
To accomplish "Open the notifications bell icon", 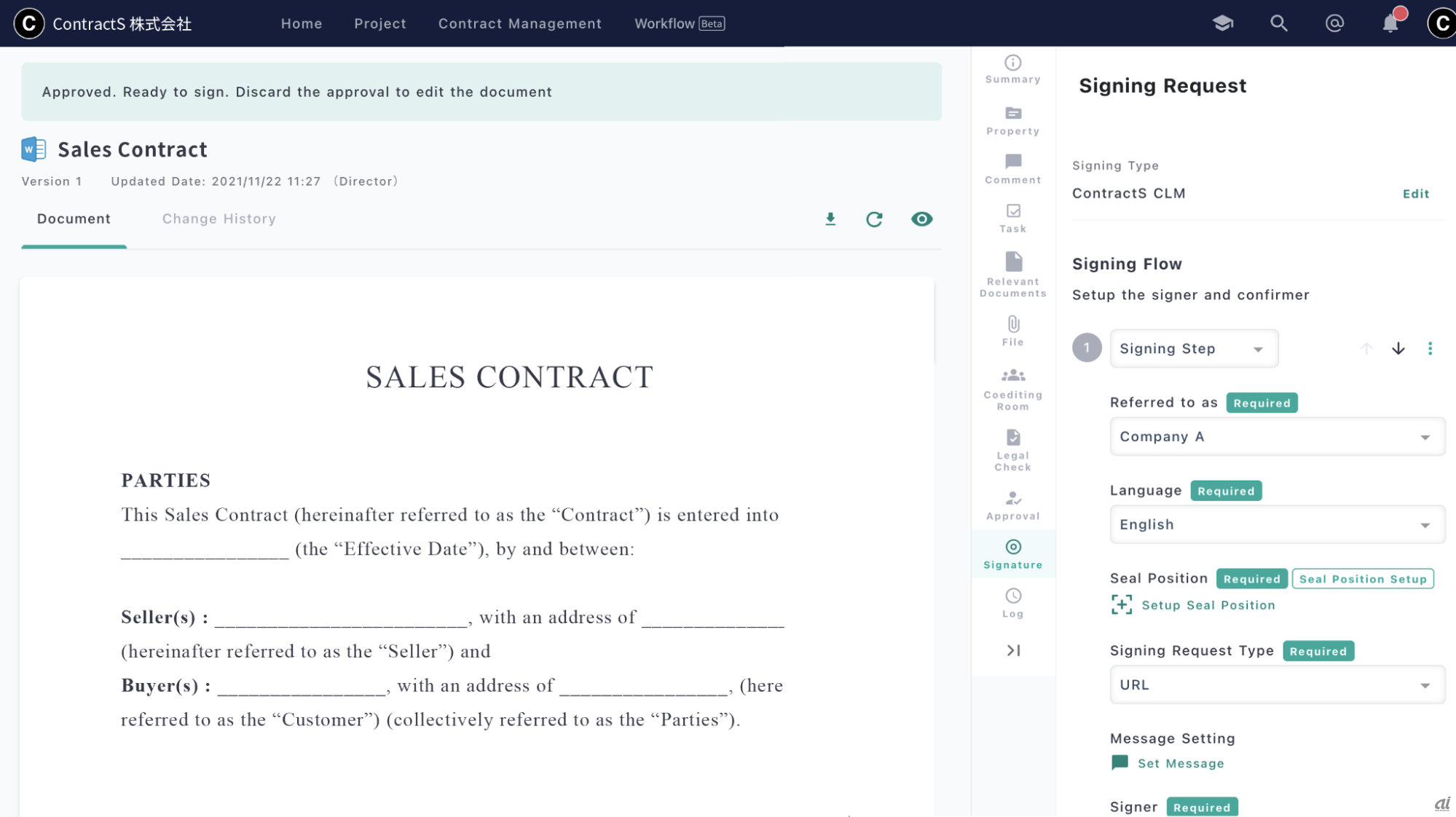I will [x=1390, y=23].
